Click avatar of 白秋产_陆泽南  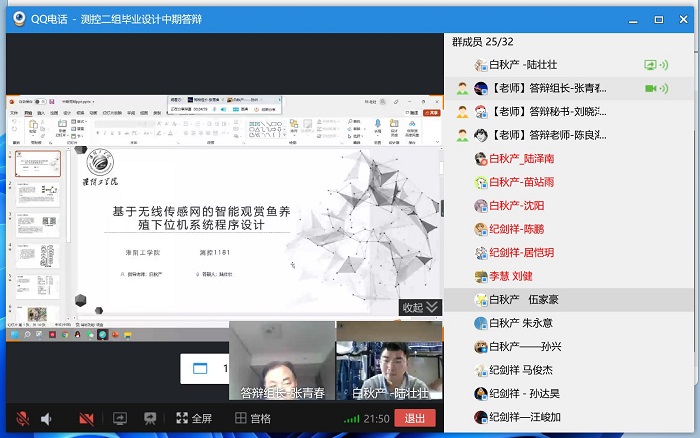(481, 158)
